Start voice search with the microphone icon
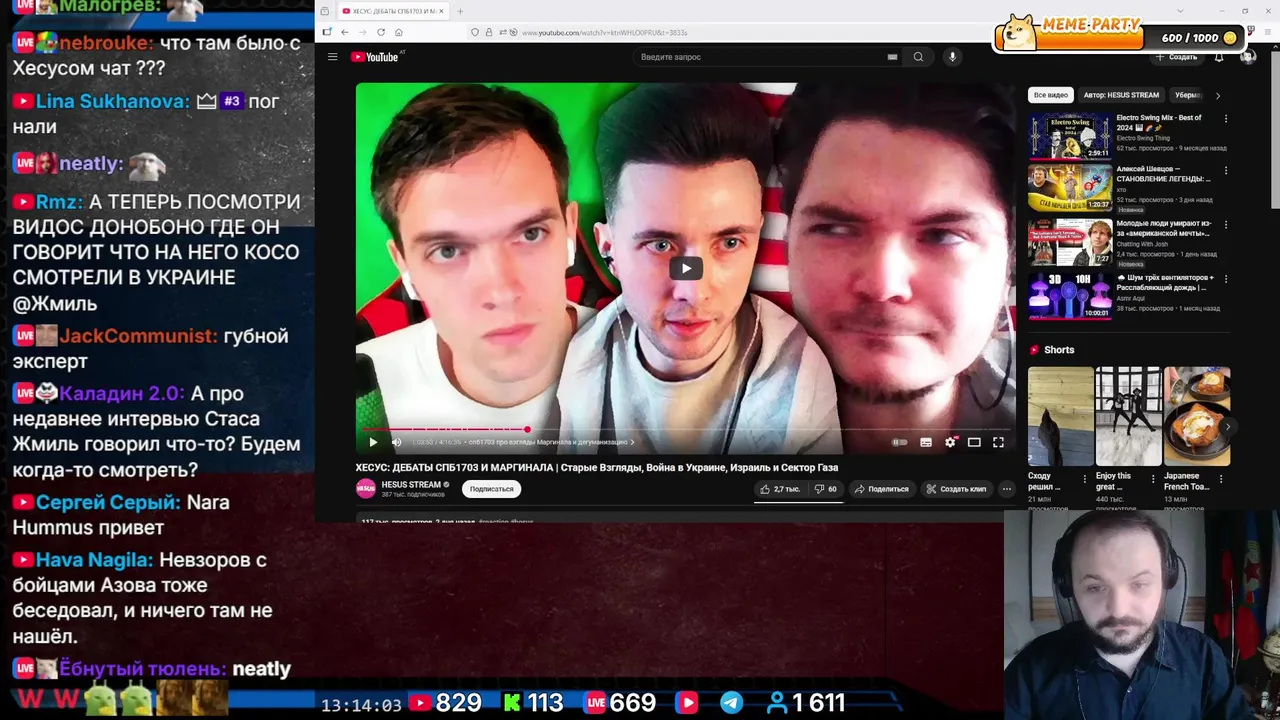 (x=952, y=57)
